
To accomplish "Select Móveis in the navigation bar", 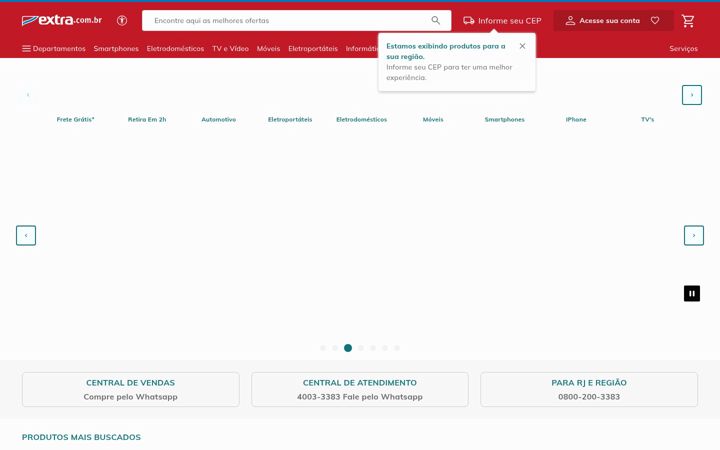I will pyautogui.click(x=268, y=49).
